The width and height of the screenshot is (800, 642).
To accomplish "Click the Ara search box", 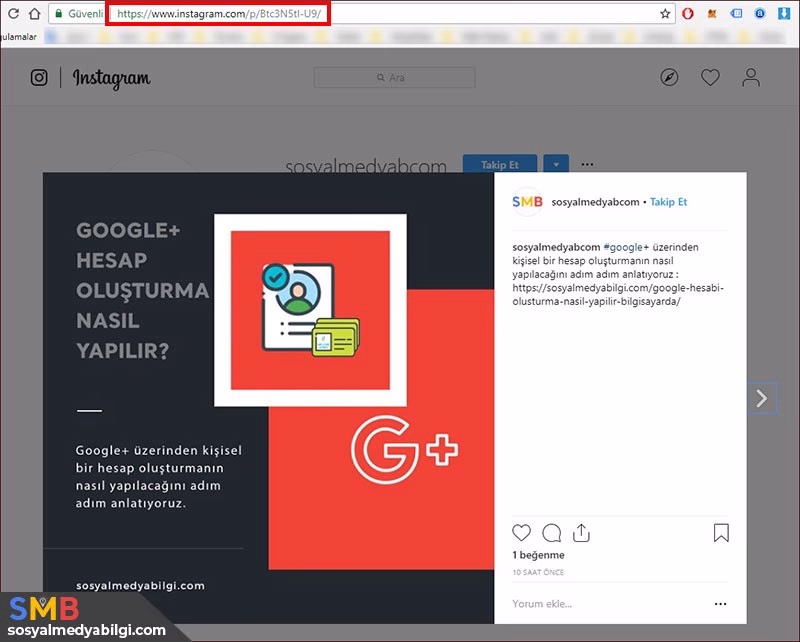I will 394,78.
